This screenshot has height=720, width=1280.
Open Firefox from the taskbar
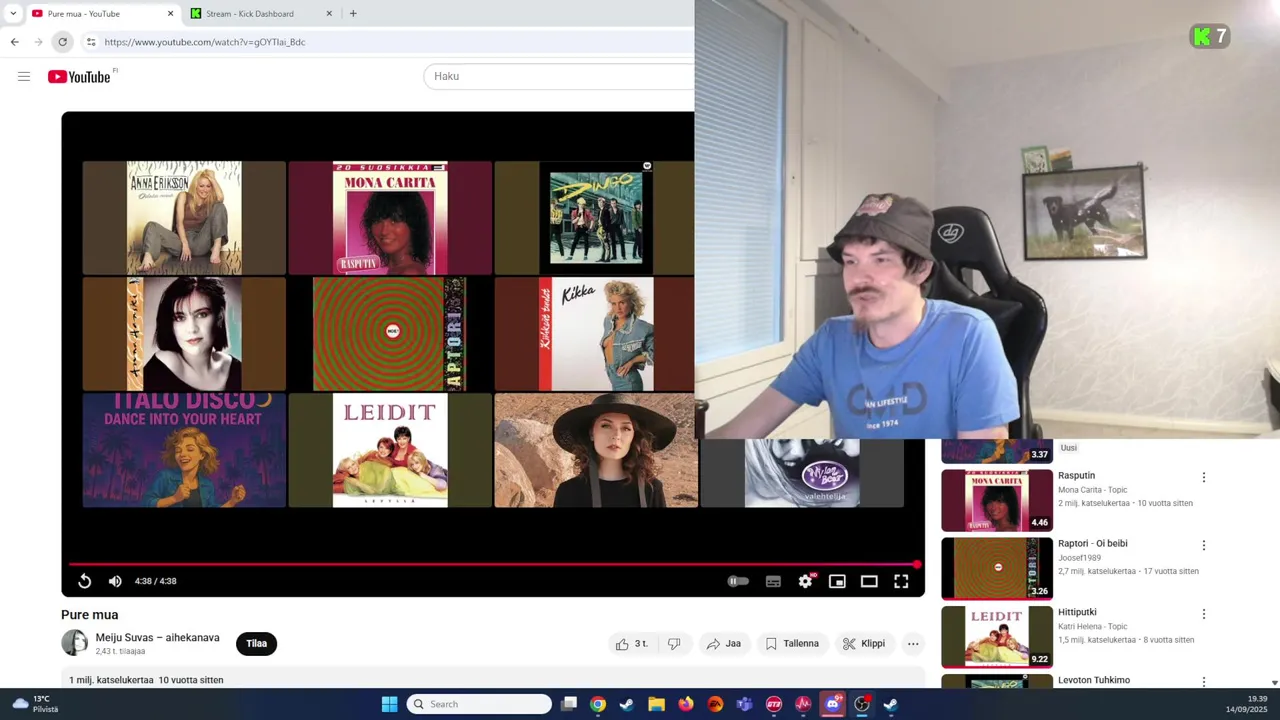tap(685, 704)
